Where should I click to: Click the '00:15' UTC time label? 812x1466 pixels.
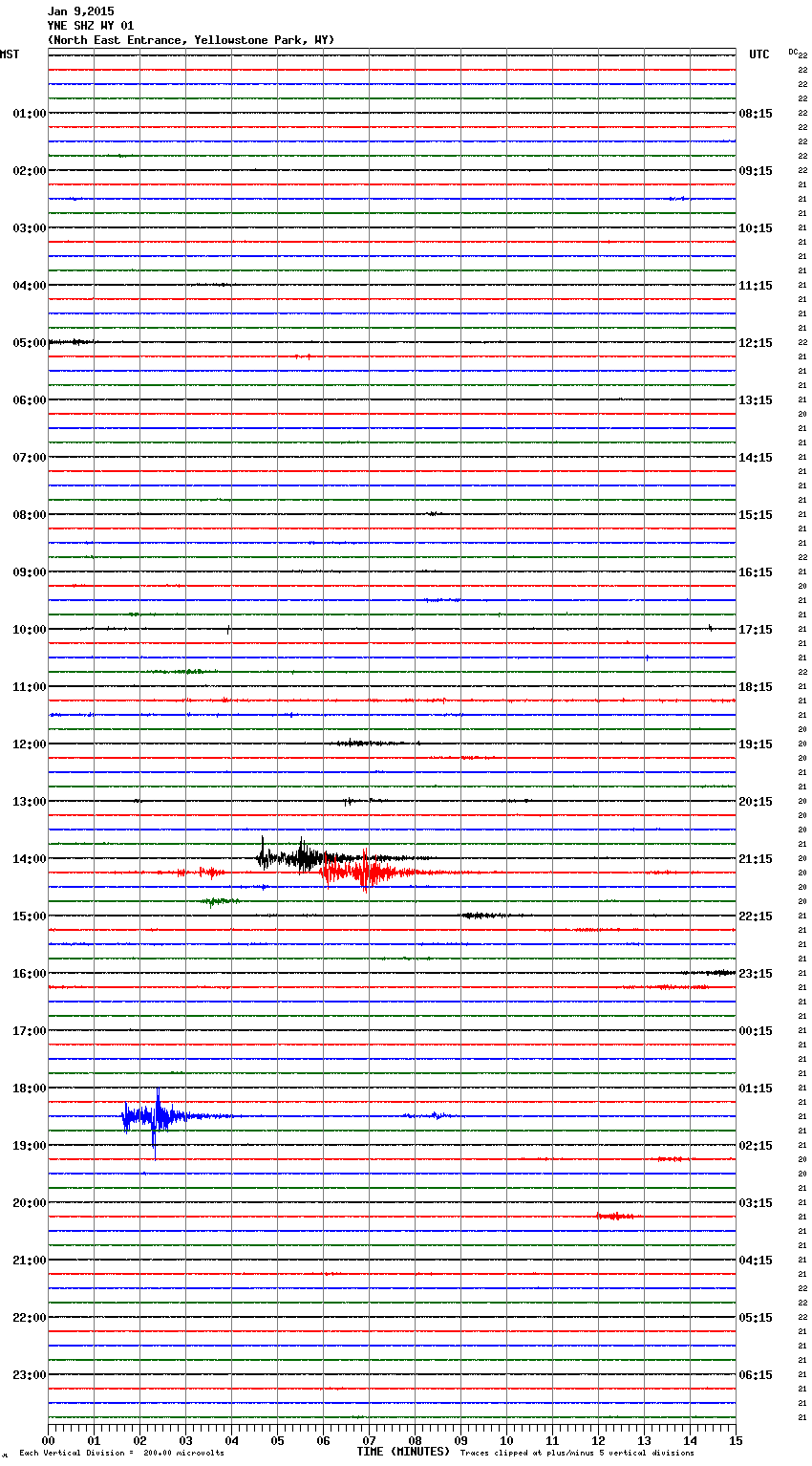(756, 1031)
